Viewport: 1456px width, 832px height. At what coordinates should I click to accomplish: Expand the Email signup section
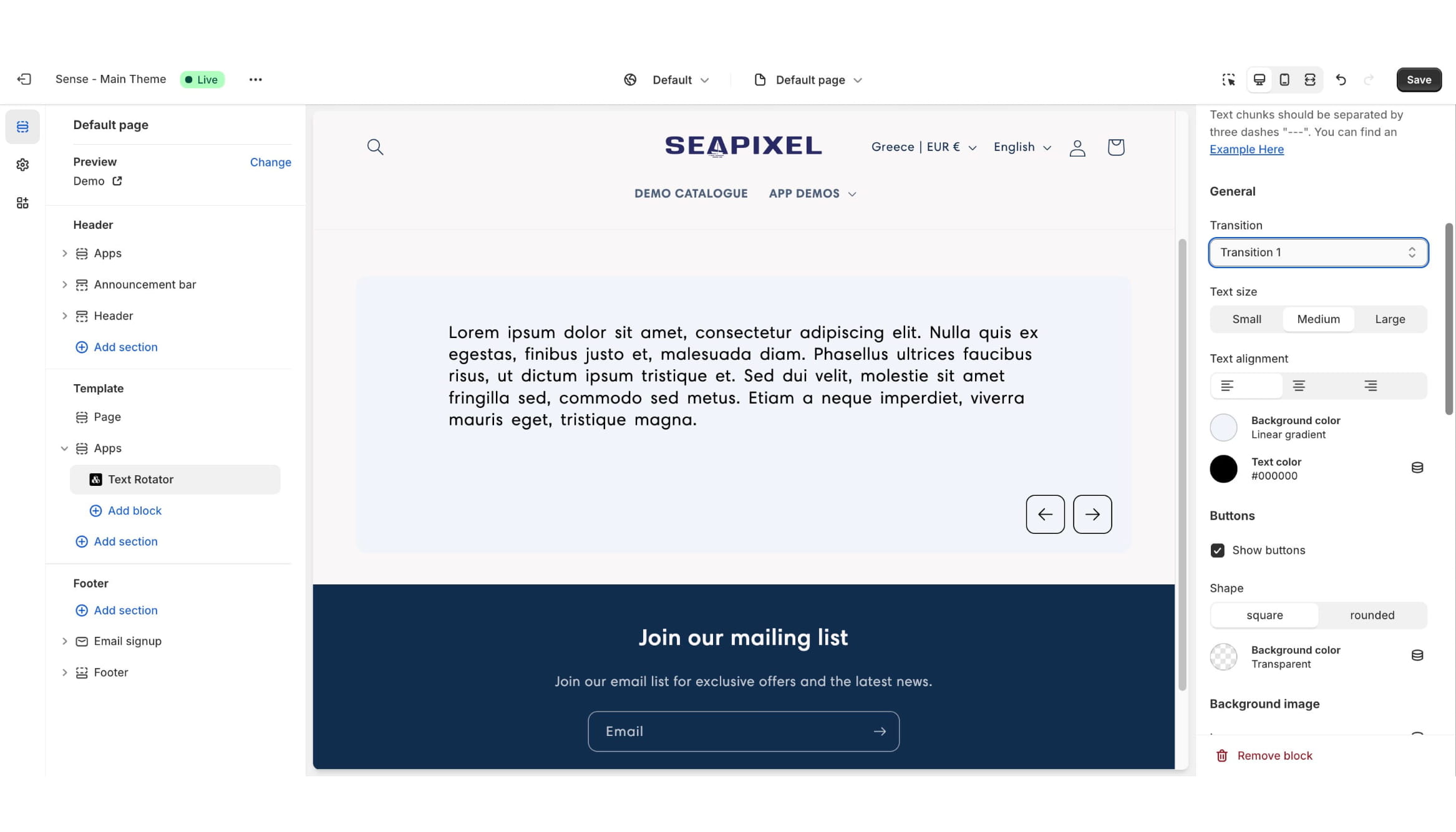click(64, 641)
